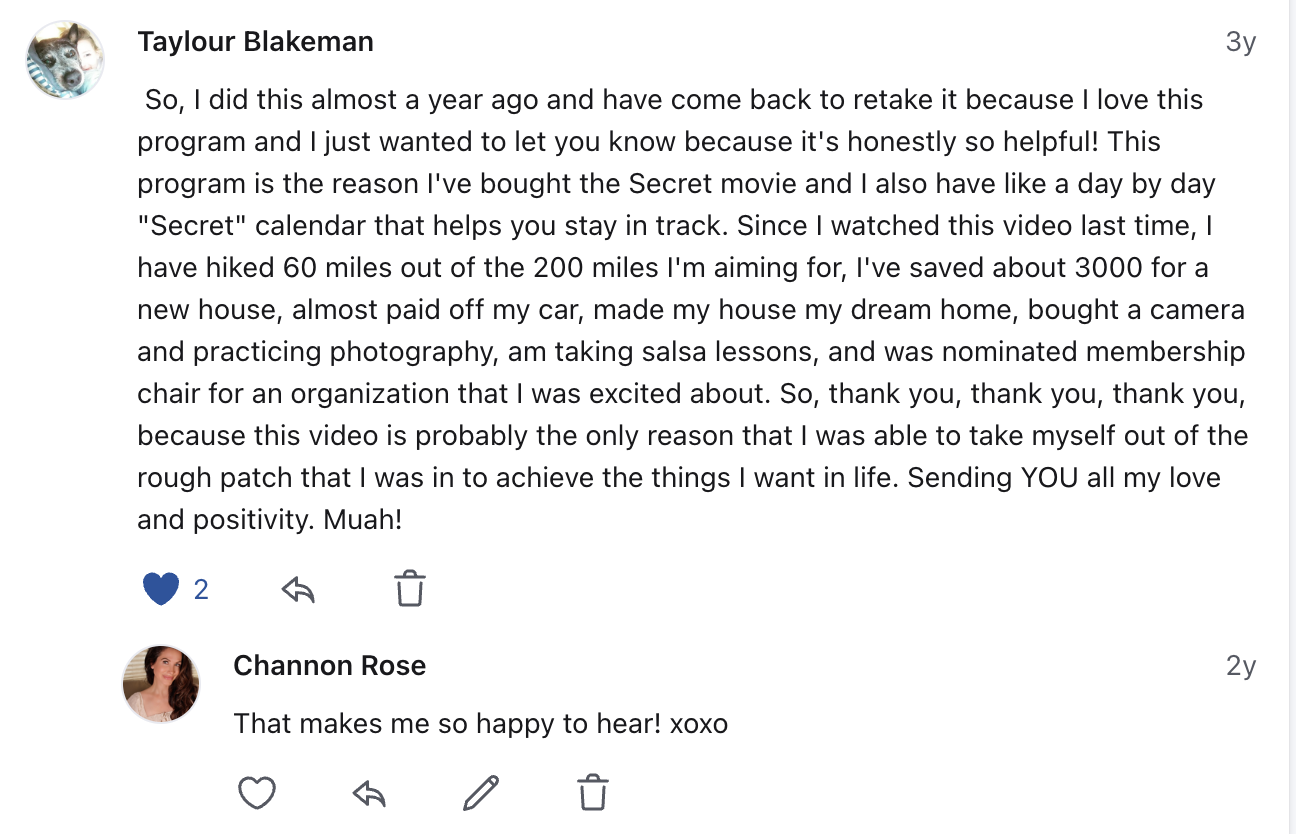Click the 3y timestamp on Taylour's comment

pos(1241,43)
